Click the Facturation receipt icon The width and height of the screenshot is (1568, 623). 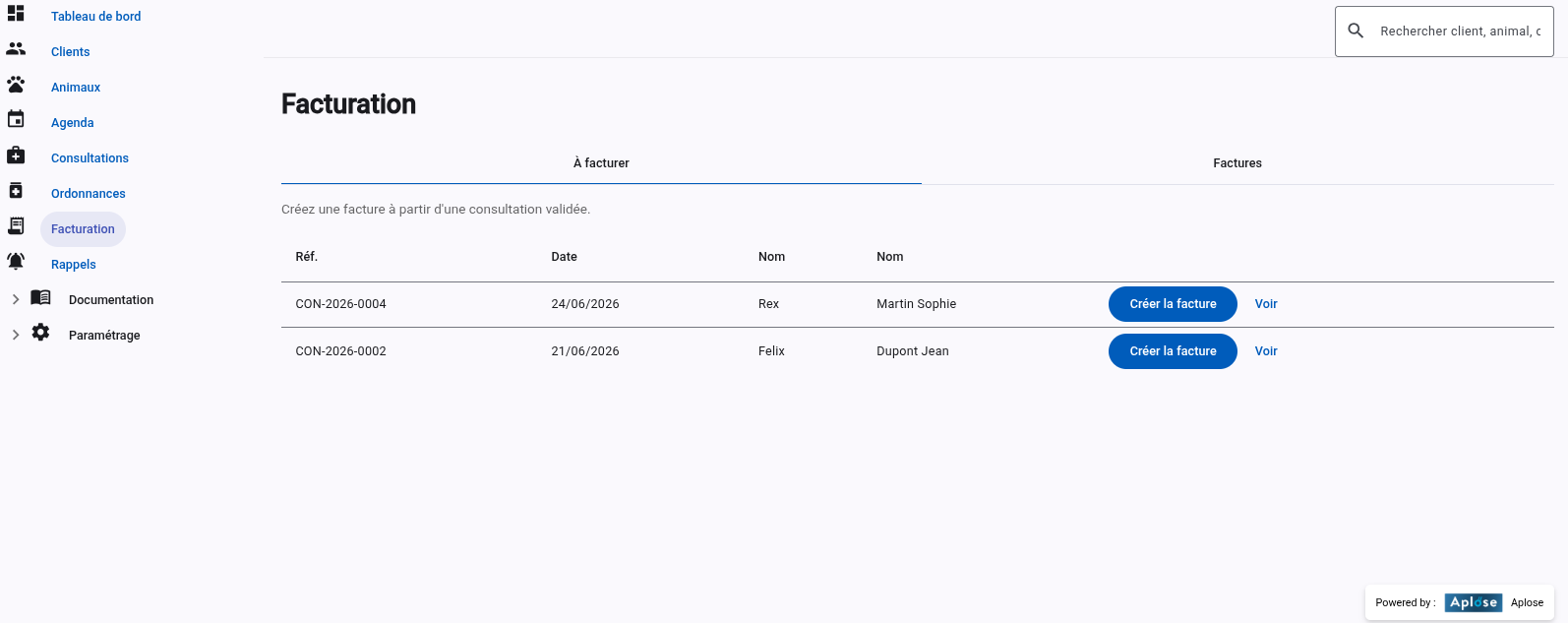point(16,225)
